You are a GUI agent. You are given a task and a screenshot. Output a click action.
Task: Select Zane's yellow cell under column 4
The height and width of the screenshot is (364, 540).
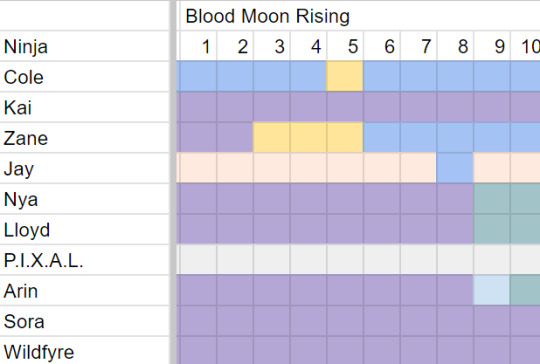pos(309,137)
